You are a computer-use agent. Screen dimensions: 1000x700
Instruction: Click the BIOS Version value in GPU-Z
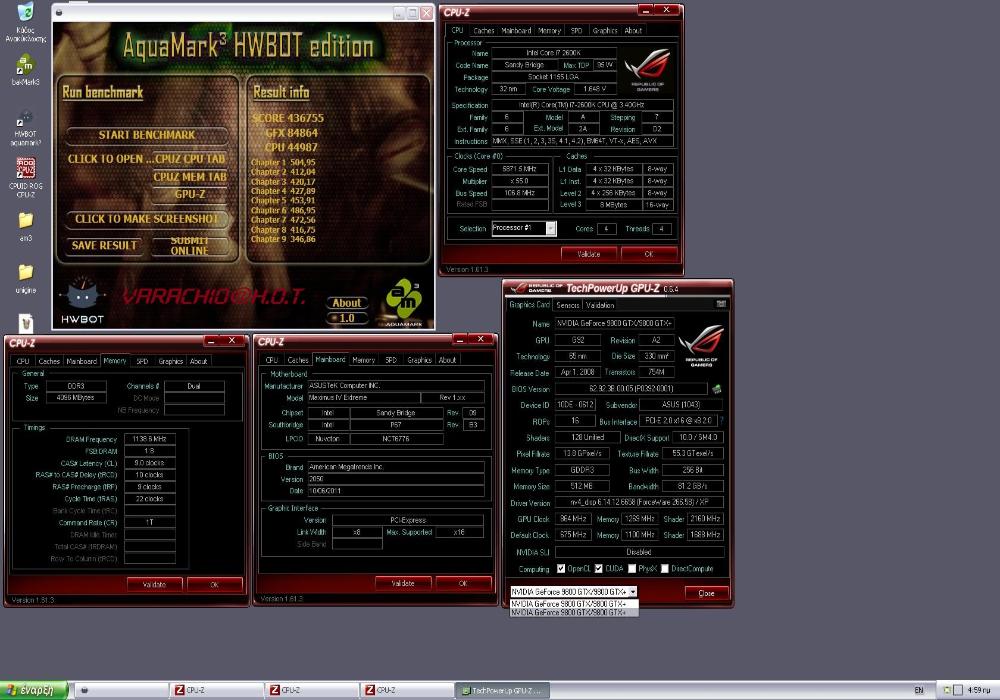point(631,388)
